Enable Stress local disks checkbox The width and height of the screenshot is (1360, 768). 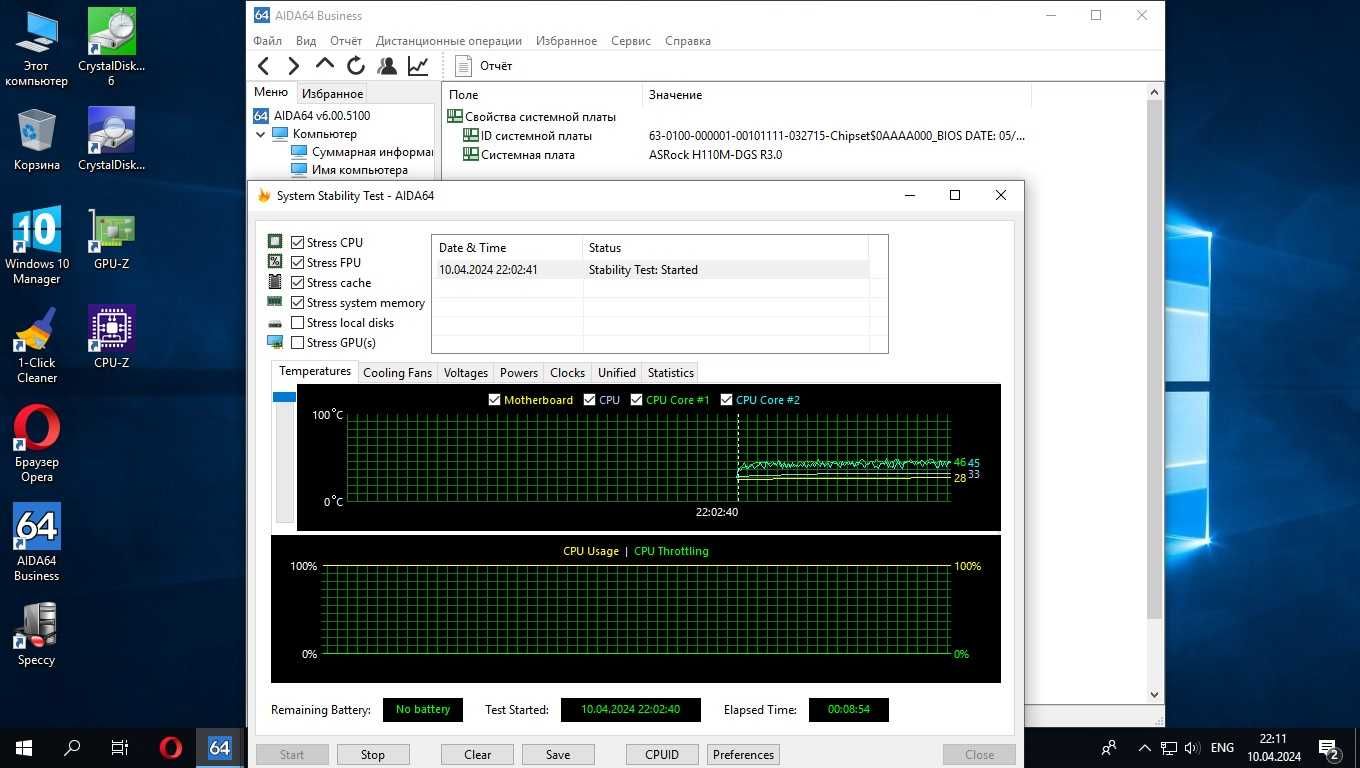point(297,322)
